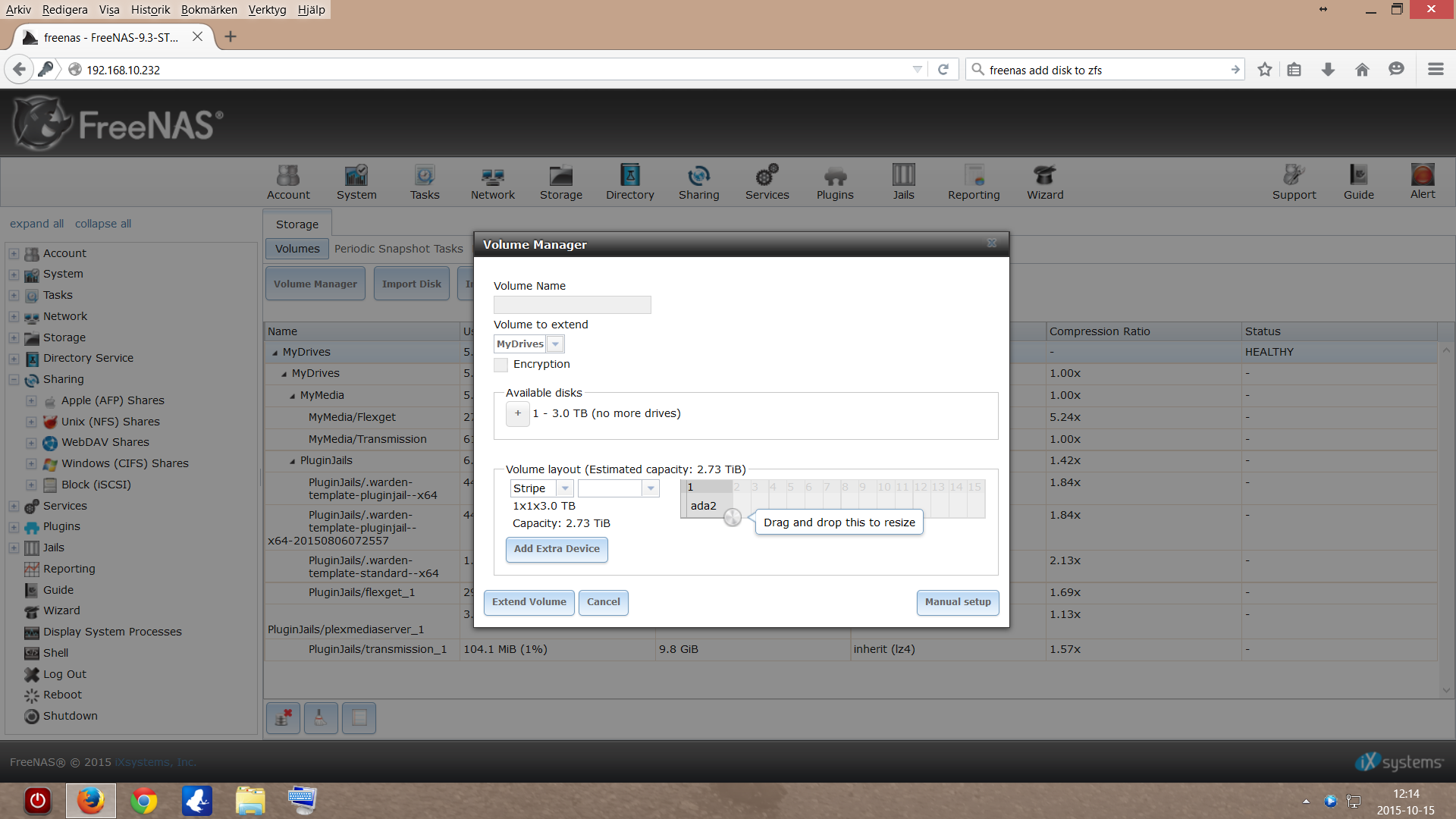The height and width of the screenshot is (819, 1456).
Task: Open the Guide toolbar icon
Action: (x=1359, y=183)
